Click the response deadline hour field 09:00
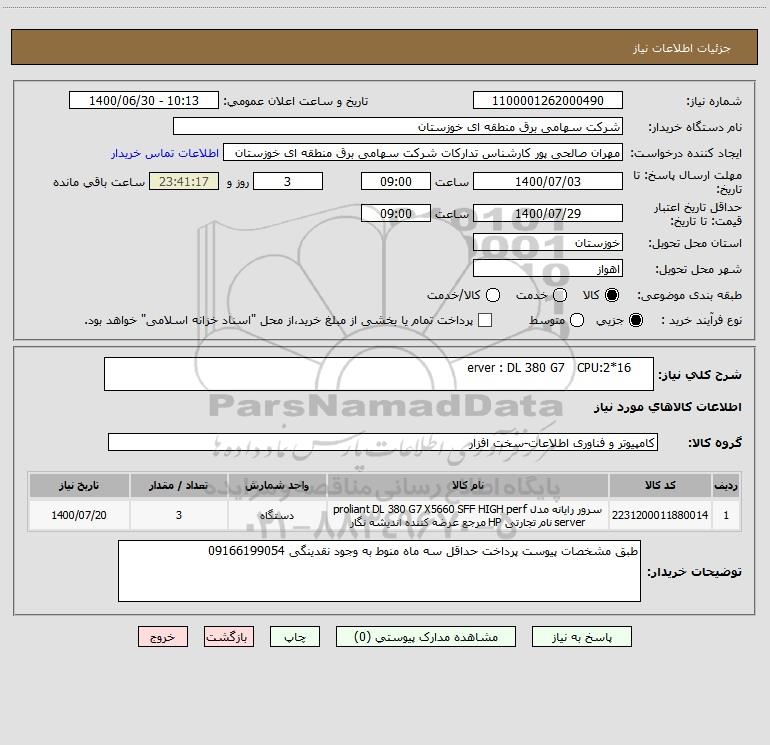Image resolution: width=770 pixels, height=745 pixels. 396,181
